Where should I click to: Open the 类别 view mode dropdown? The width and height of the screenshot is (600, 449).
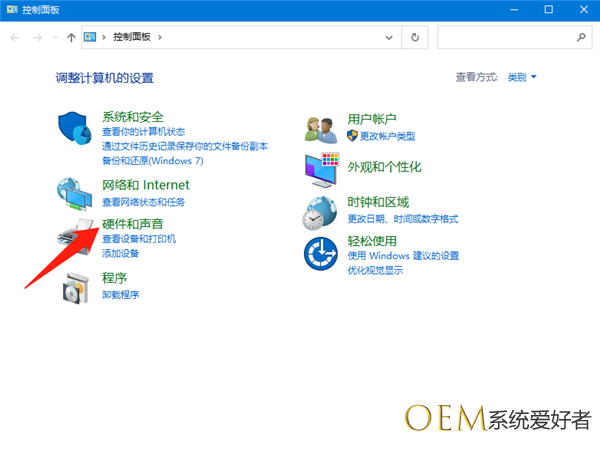[x=523, y=77]
